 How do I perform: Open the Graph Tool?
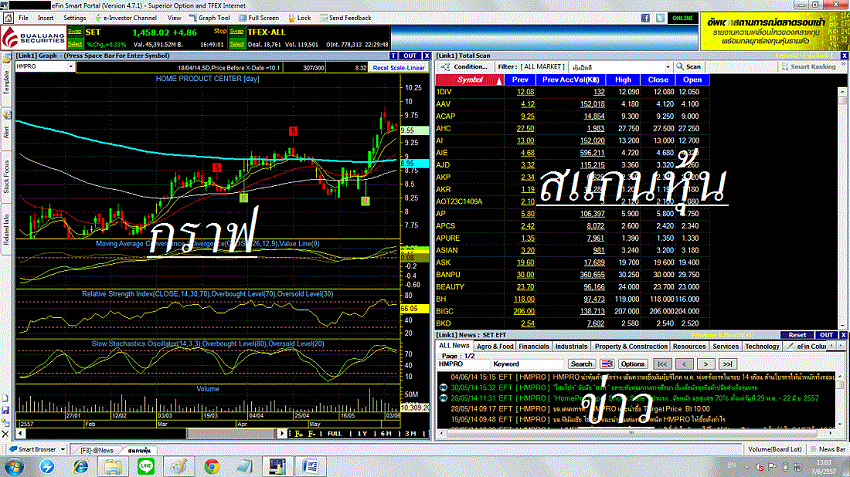point(210,18)
